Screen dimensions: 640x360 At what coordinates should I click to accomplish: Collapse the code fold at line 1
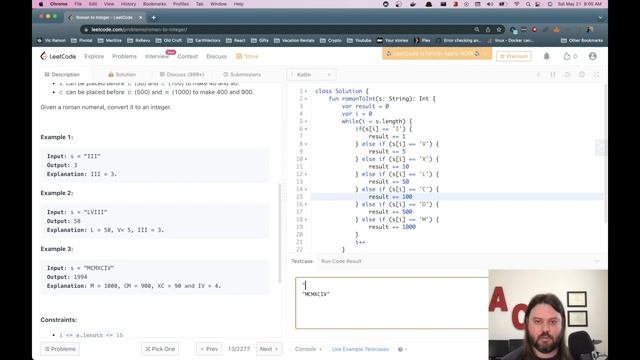(x=306, y=91)
